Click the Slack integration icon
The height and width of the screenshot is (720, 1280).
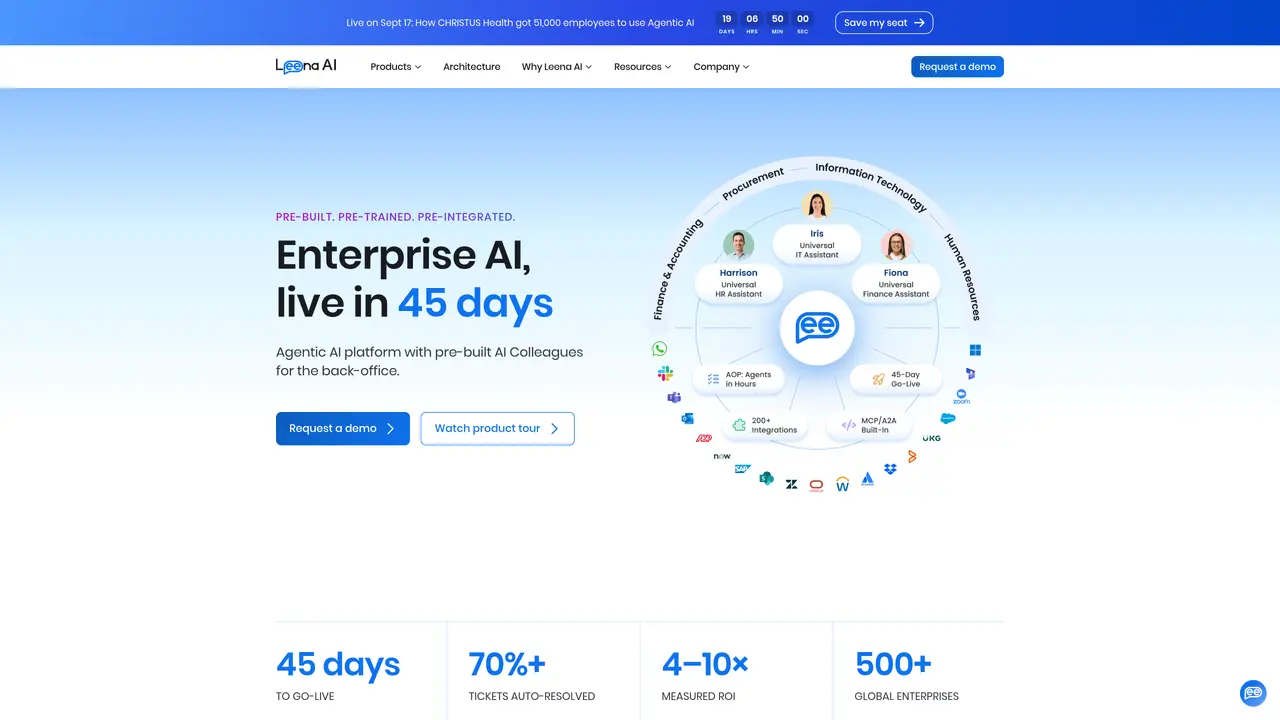665,373
